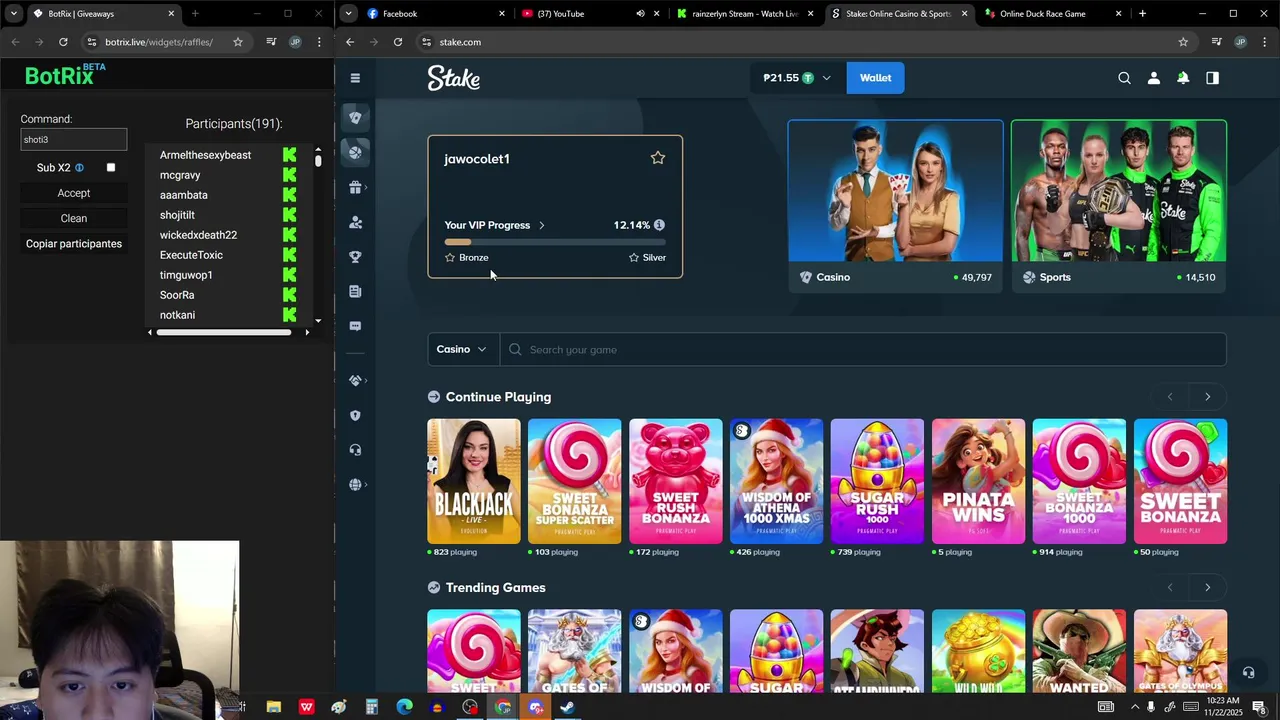Screen dimensions: 1280x720
Task: Open File Explorer from the taskbar
Action: click(x=273, y=707)
